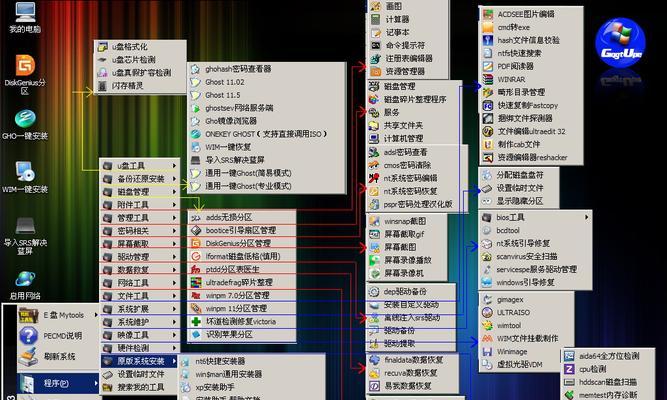
Task: Click the ultradefrag碎片整理 icon
Action: (x=196, y=283)
